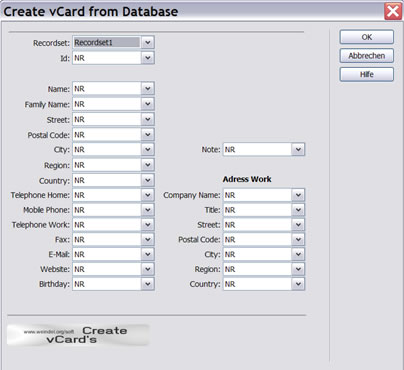
Task: Open the Fax field dropdown
Action: [x=113, y=239]
